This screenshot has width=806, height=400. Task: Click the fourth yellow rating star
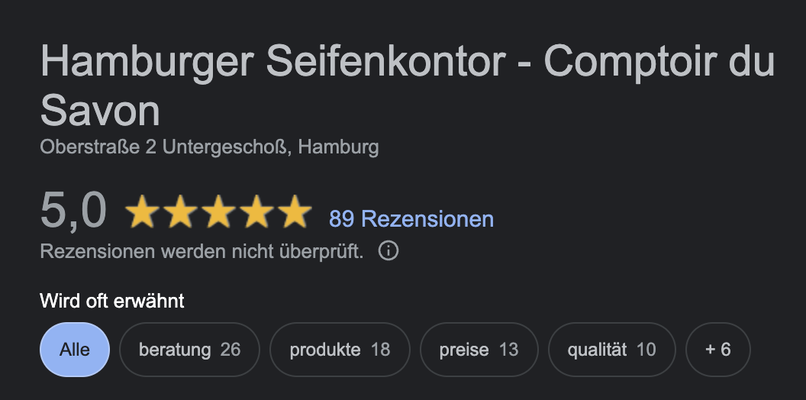tap(257, 211)
